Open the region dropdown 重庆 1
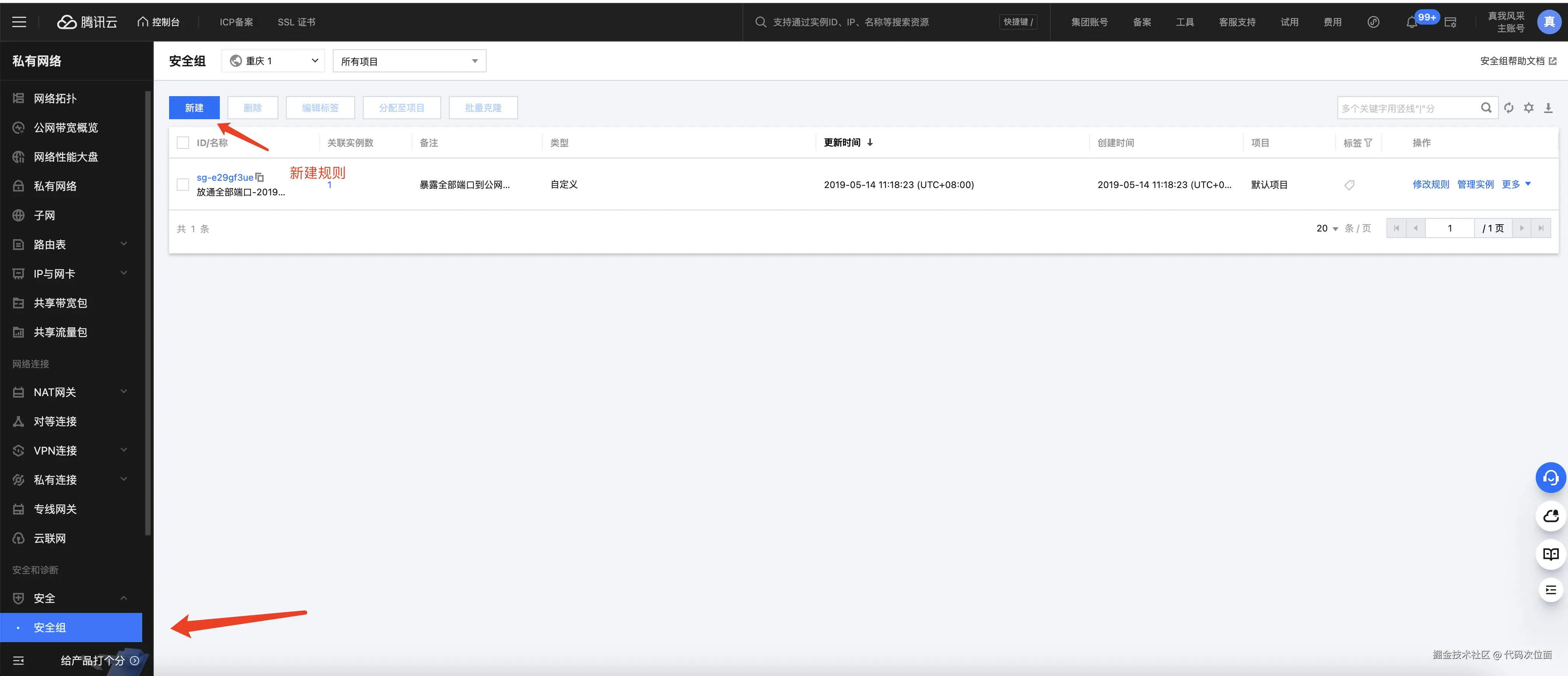The image size is (1568, 676). coord(273,61)
